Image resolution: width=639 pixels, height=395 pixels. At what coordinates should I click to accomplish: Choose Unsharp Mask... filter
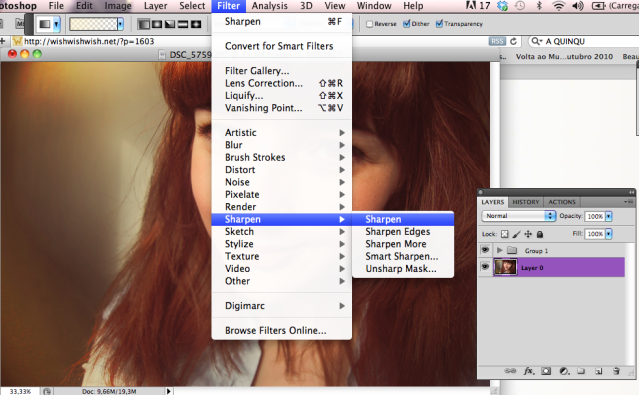tap(403, 269)
